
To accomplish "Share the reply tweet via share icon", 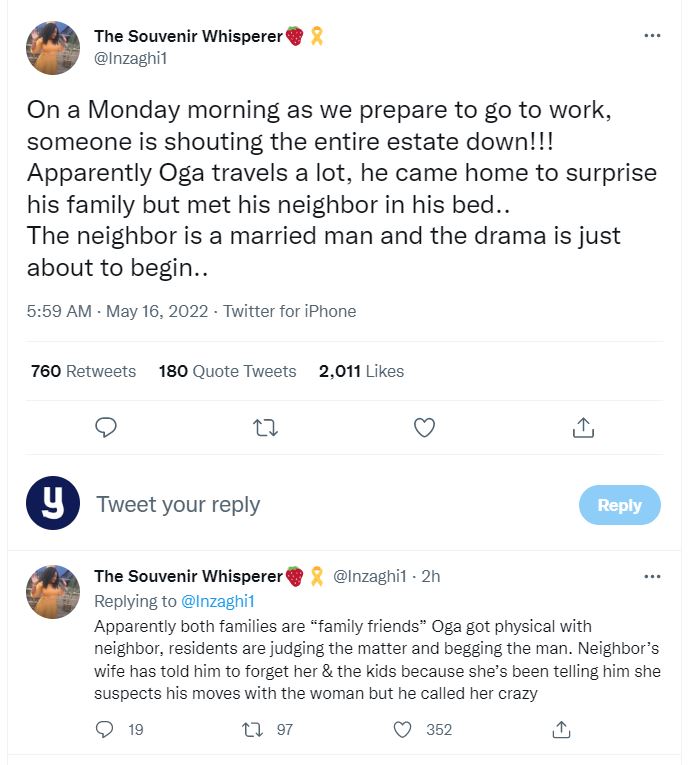I will pyautogui.click(x=561, y=730).
